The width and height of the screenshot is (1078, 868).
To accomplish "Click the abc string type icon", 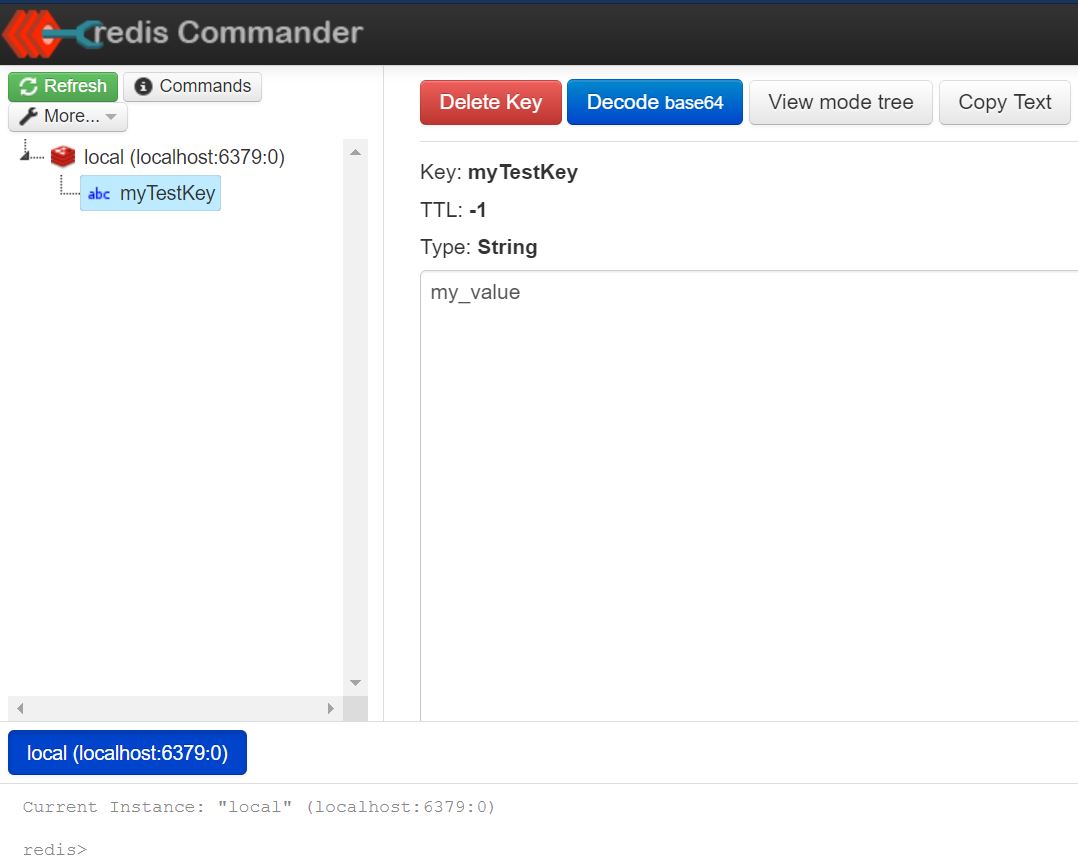I will (x=99, y=194).
